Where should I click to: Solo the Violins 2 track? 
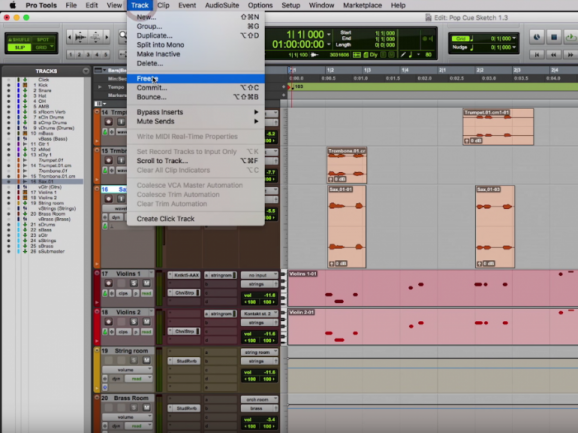pos(134,321)
